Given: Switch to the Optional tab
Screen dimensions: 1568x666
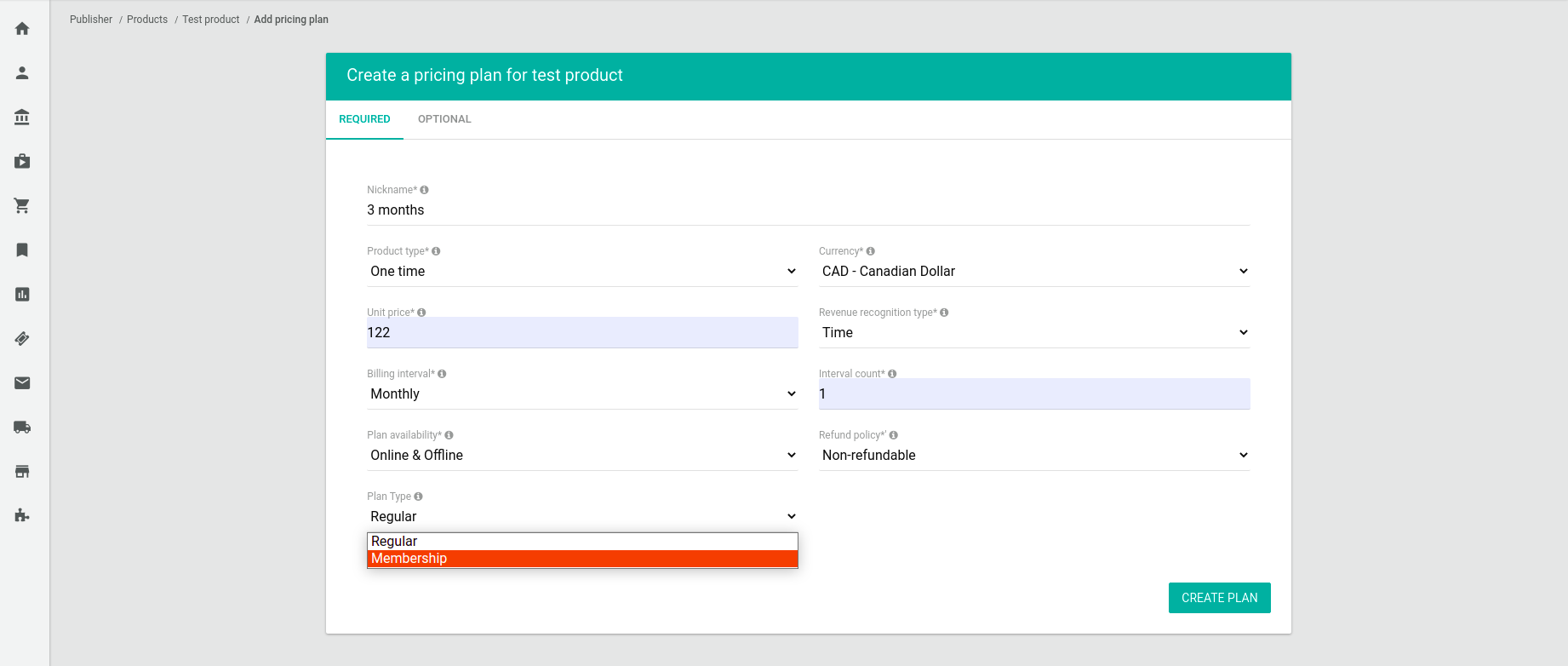Looking at the screenshot, I should [x=444, y=119].
